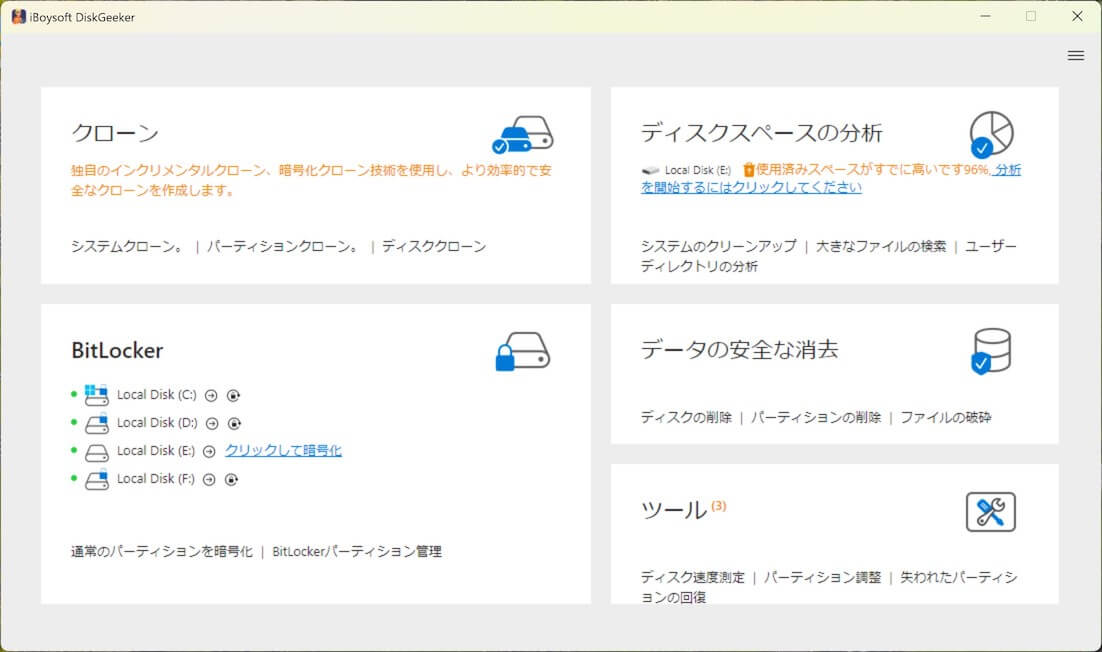Click the lock icon for Local Disk (F:)
The image size is (1102, 652).
click(231, 480)
